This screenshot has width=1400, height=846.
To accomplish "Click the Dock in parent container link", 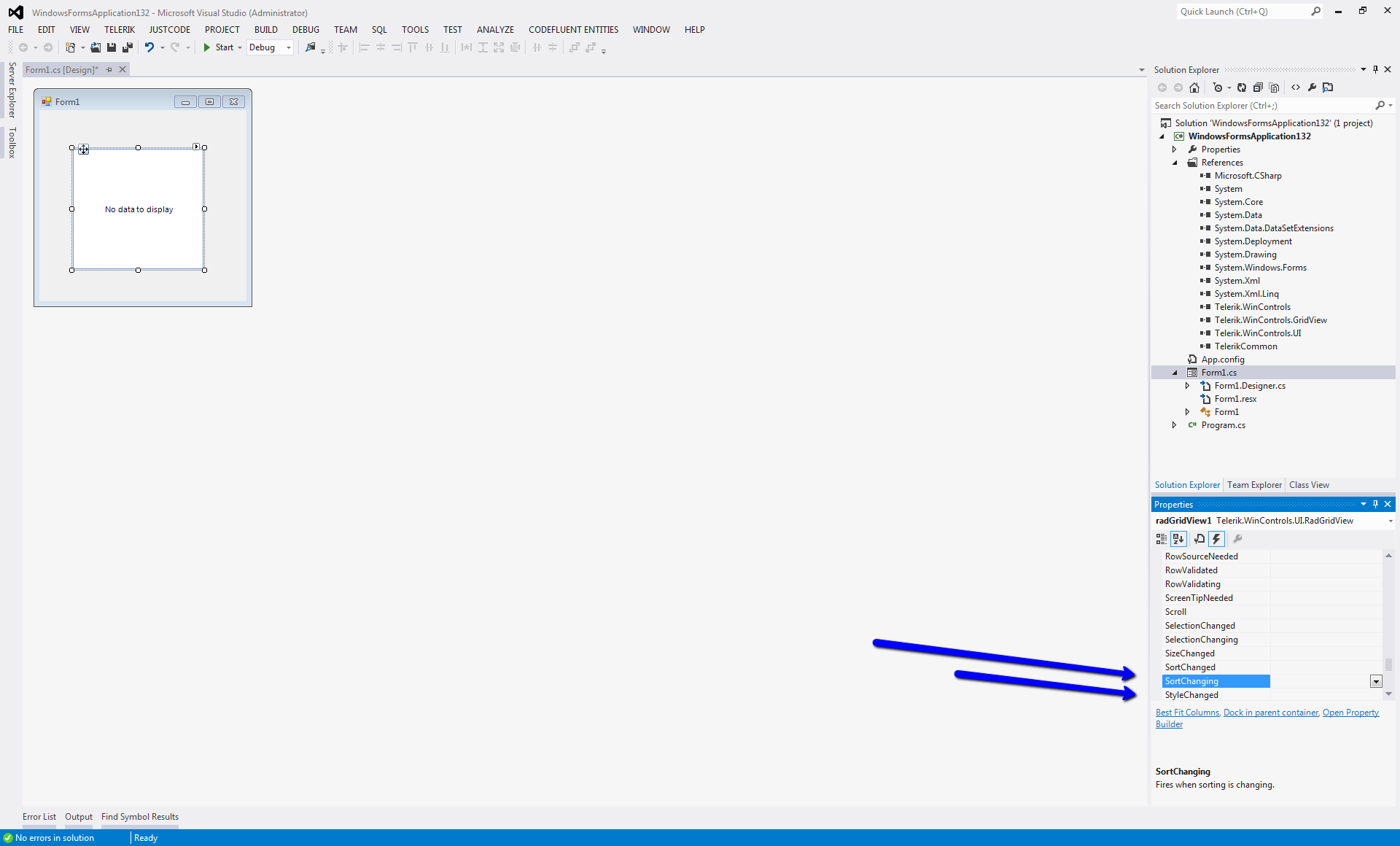I will 1271,713.
